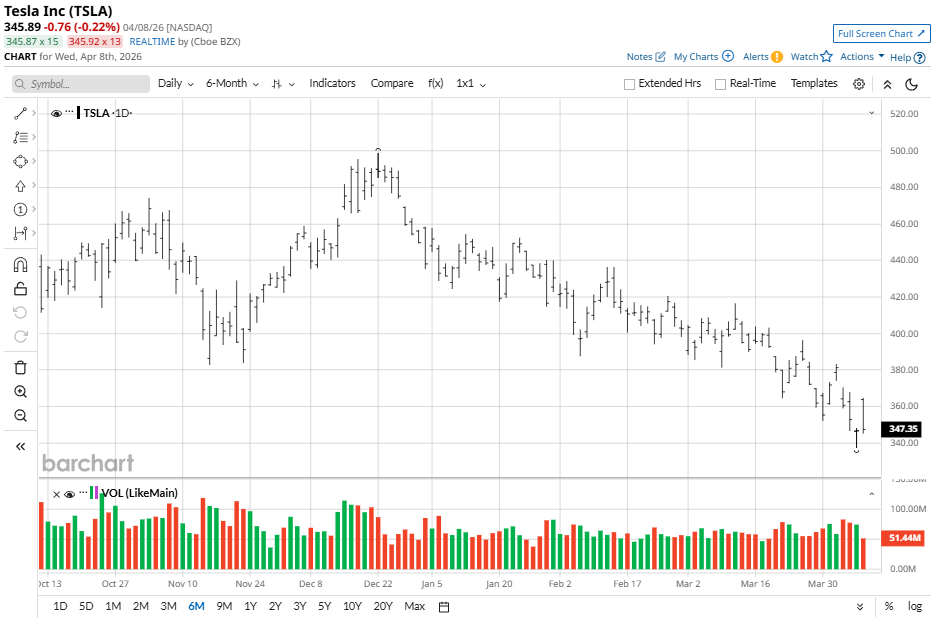Click the Notes edit icon
The height and width of the screenshot is (618, 934).
[660, 57]
